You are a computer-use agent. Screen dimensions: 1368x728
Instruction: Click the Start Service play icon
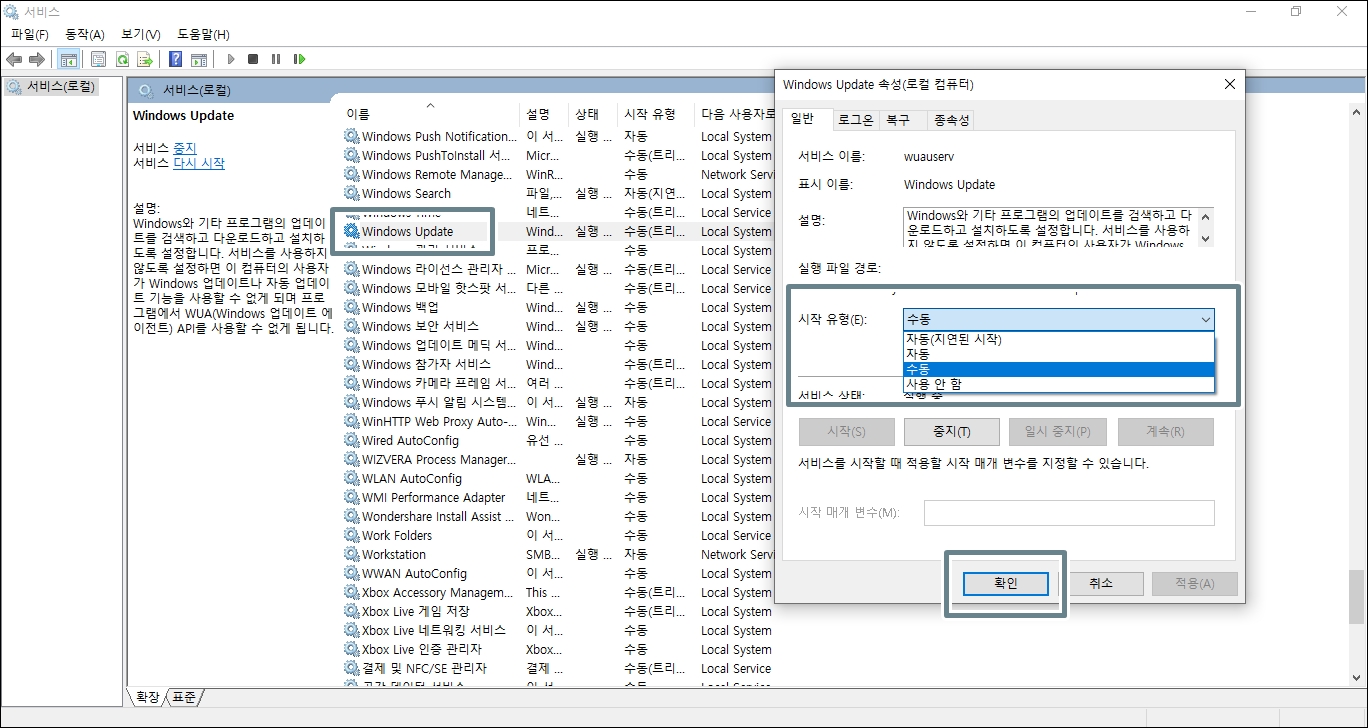coord(230,59)
